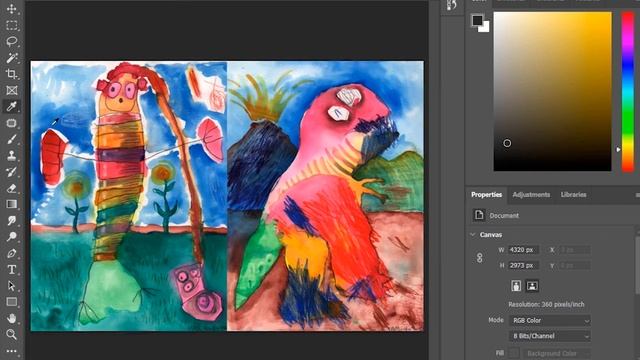The width and height of the screenshot is (640, 360).
Task: Select the Path Selection tool
Action: coord(11,286)
